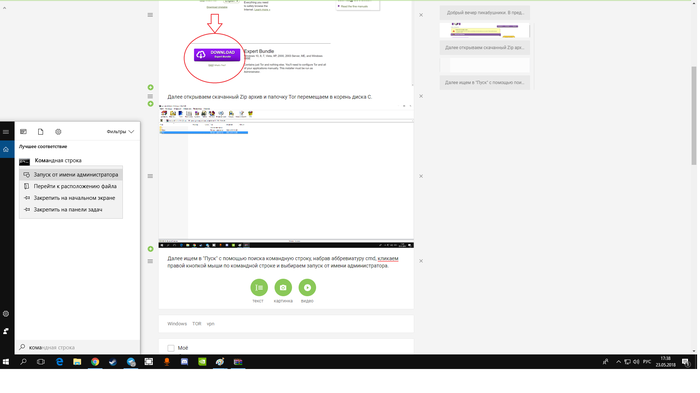The width and height of the screenshot is (700, 393).
Task: Click the green 'текст' add text button
Action: 259,288
